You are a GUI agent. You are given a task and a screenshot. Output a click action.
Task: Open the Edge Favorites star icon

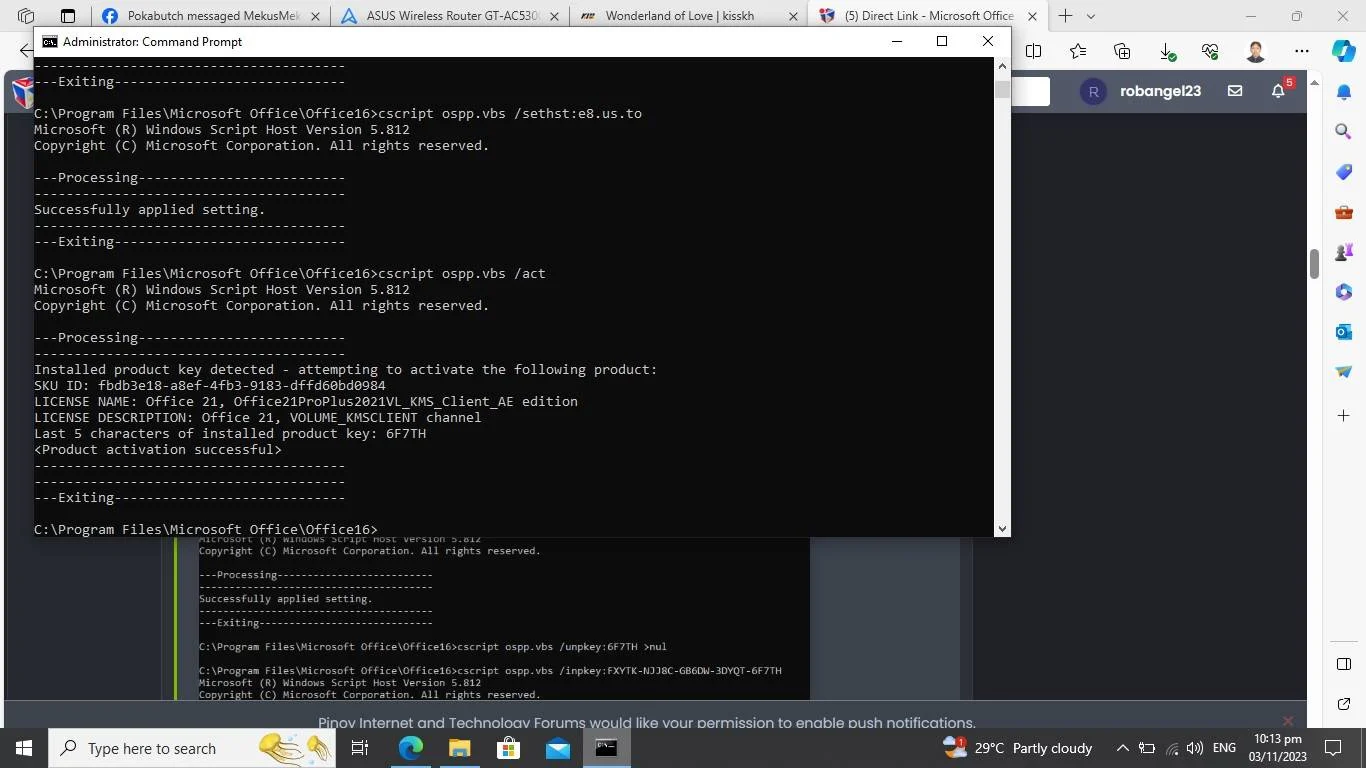[x=1078, y=51]
